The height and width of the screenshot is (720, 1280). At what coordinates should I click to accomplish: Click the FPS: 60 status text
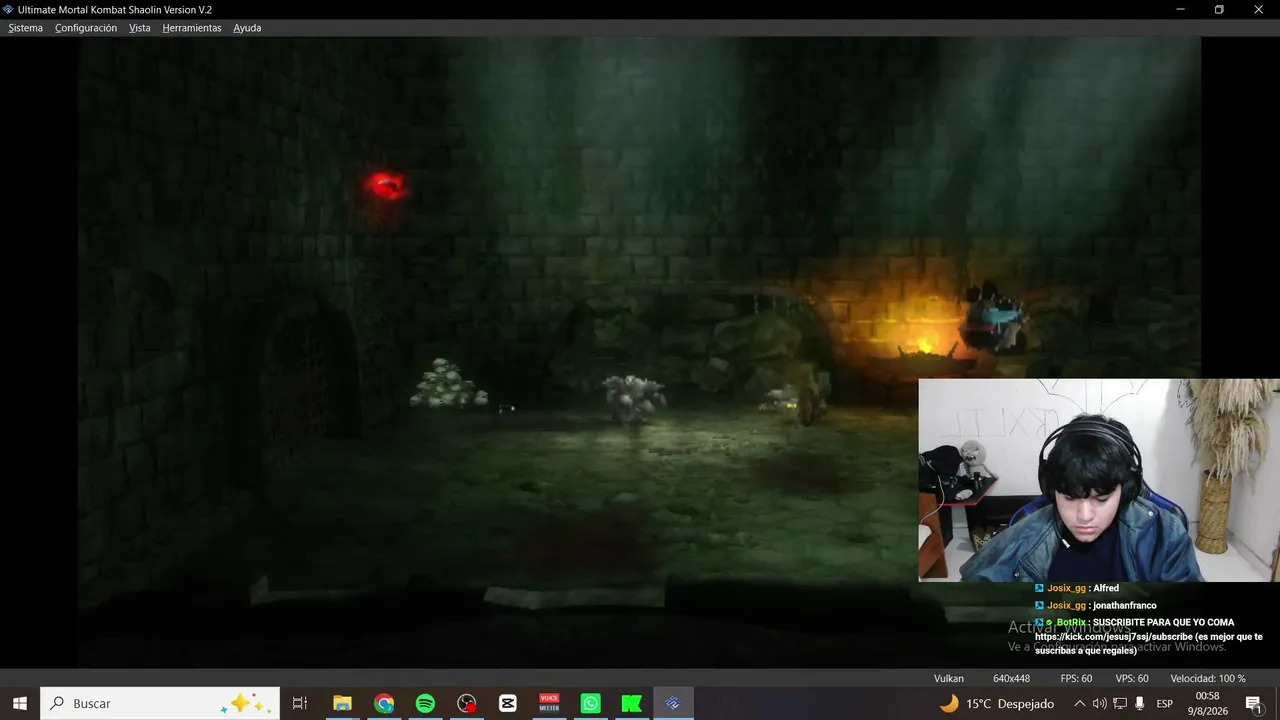coord(1076,678)
